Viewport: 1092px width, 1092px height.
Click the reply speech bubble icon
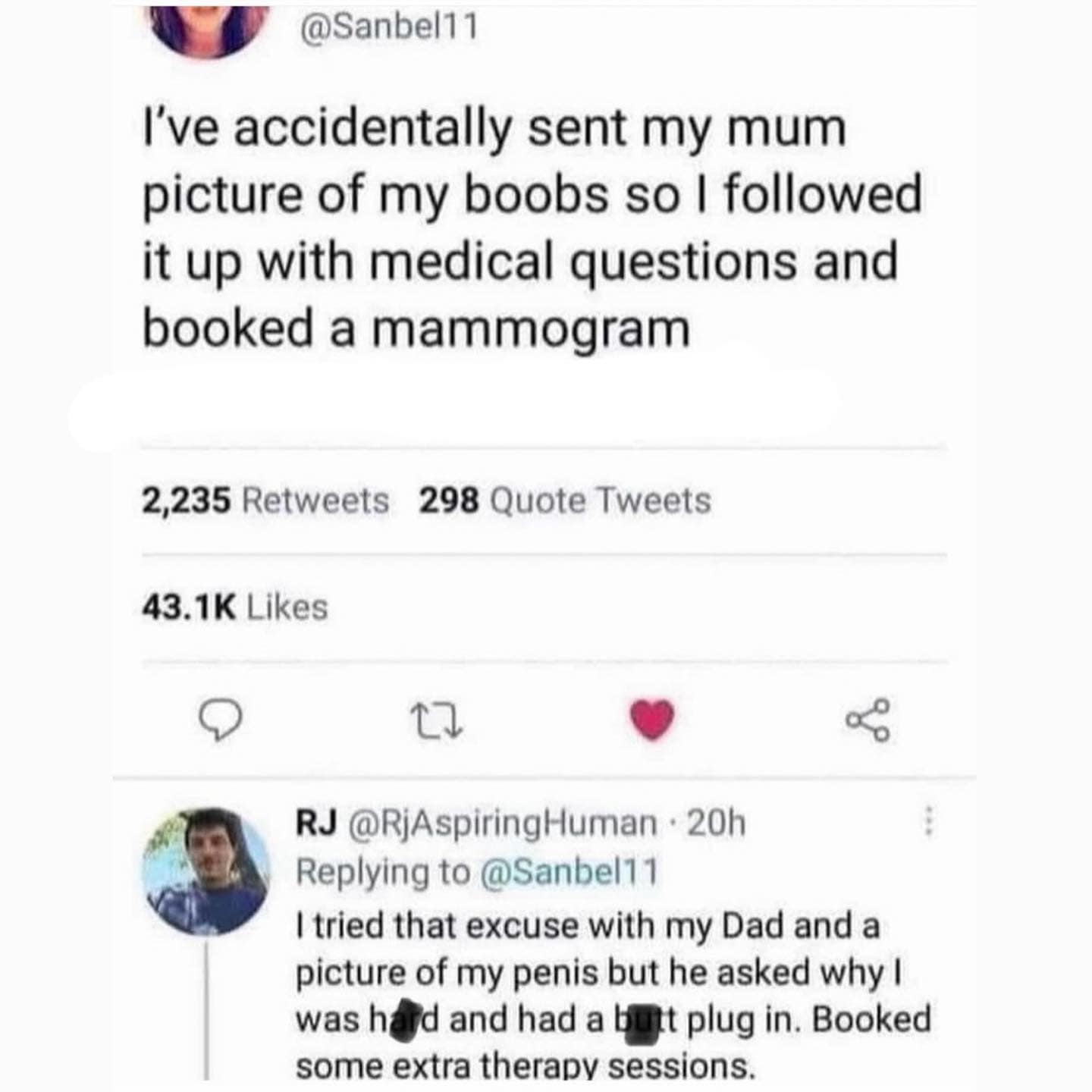(220, 720)
